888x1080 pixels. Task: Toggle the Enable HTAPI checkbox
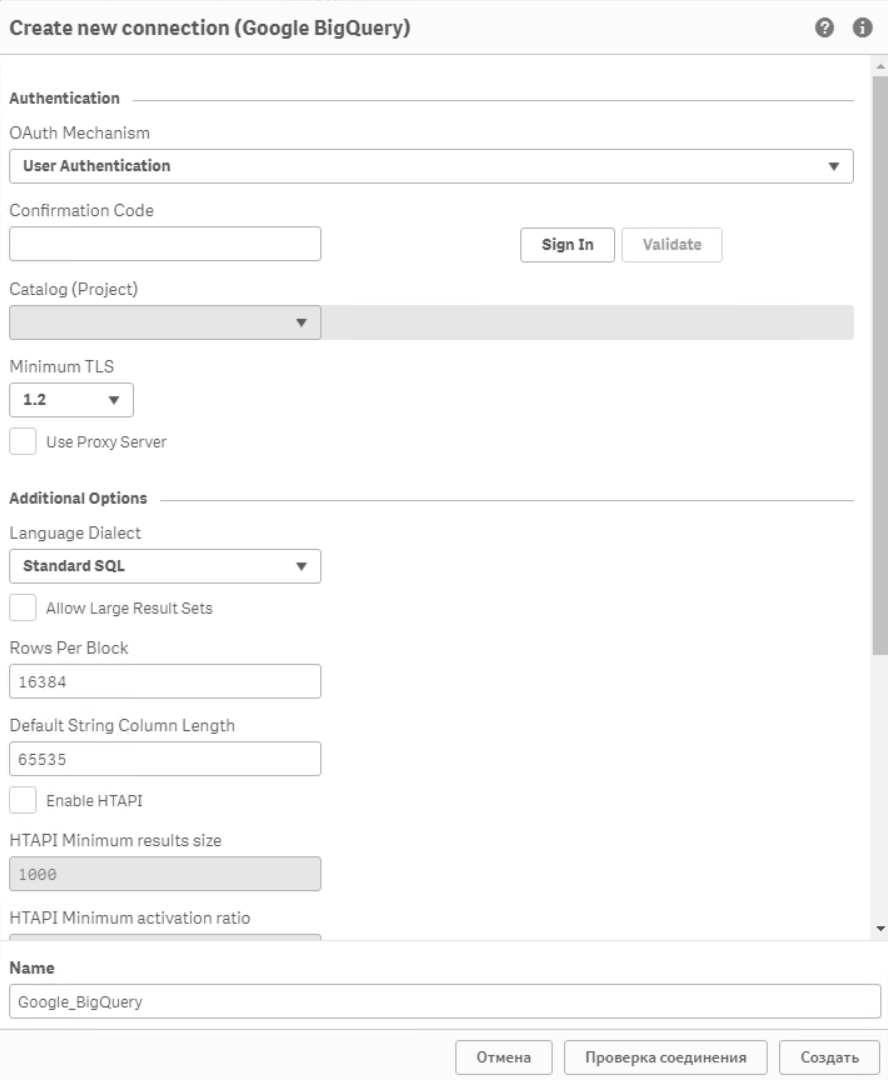tap(23, 800)
